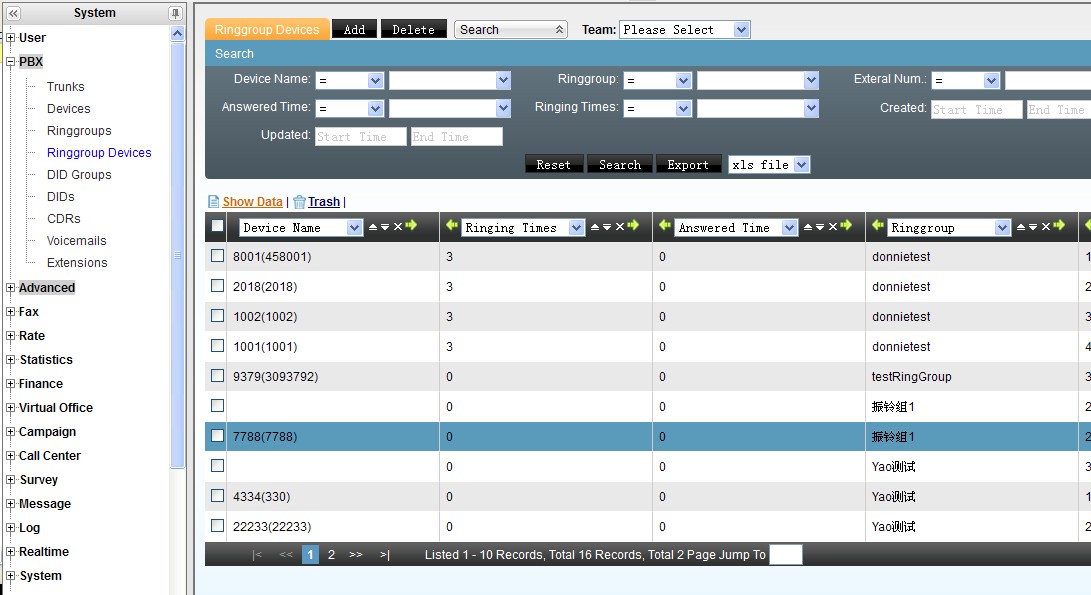This screenshot has width=1091, height=595.
Task: Expand the Call Center tree node
Action: point(10,456)
